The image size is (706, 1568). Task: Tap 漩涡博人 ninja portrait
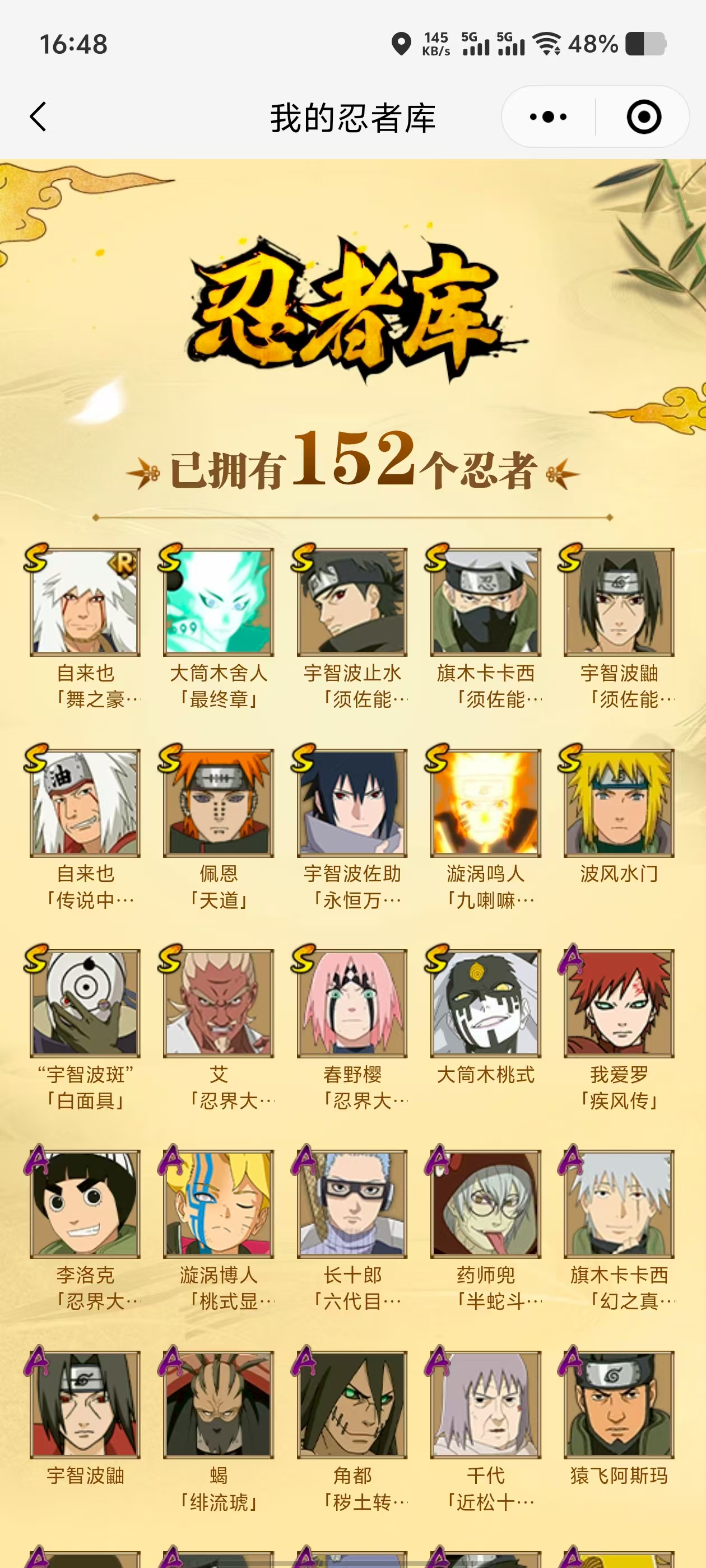click(218, 1203)
